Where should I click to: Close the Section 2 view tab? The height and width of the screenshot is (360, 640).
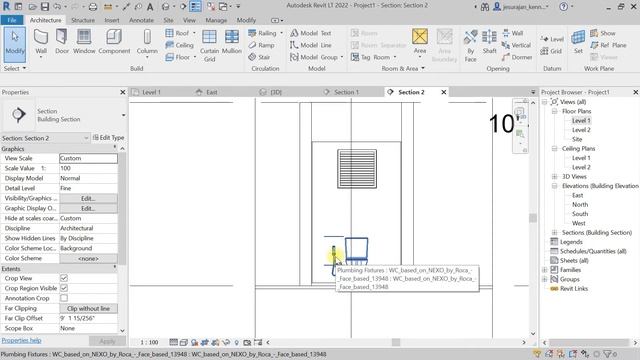pyautogui.click(x=443, y=92)
